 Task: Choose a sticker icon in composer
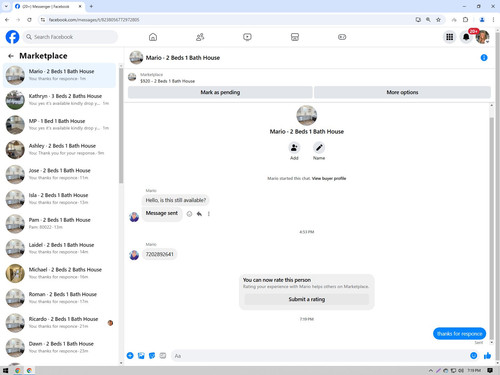[152, 356]
